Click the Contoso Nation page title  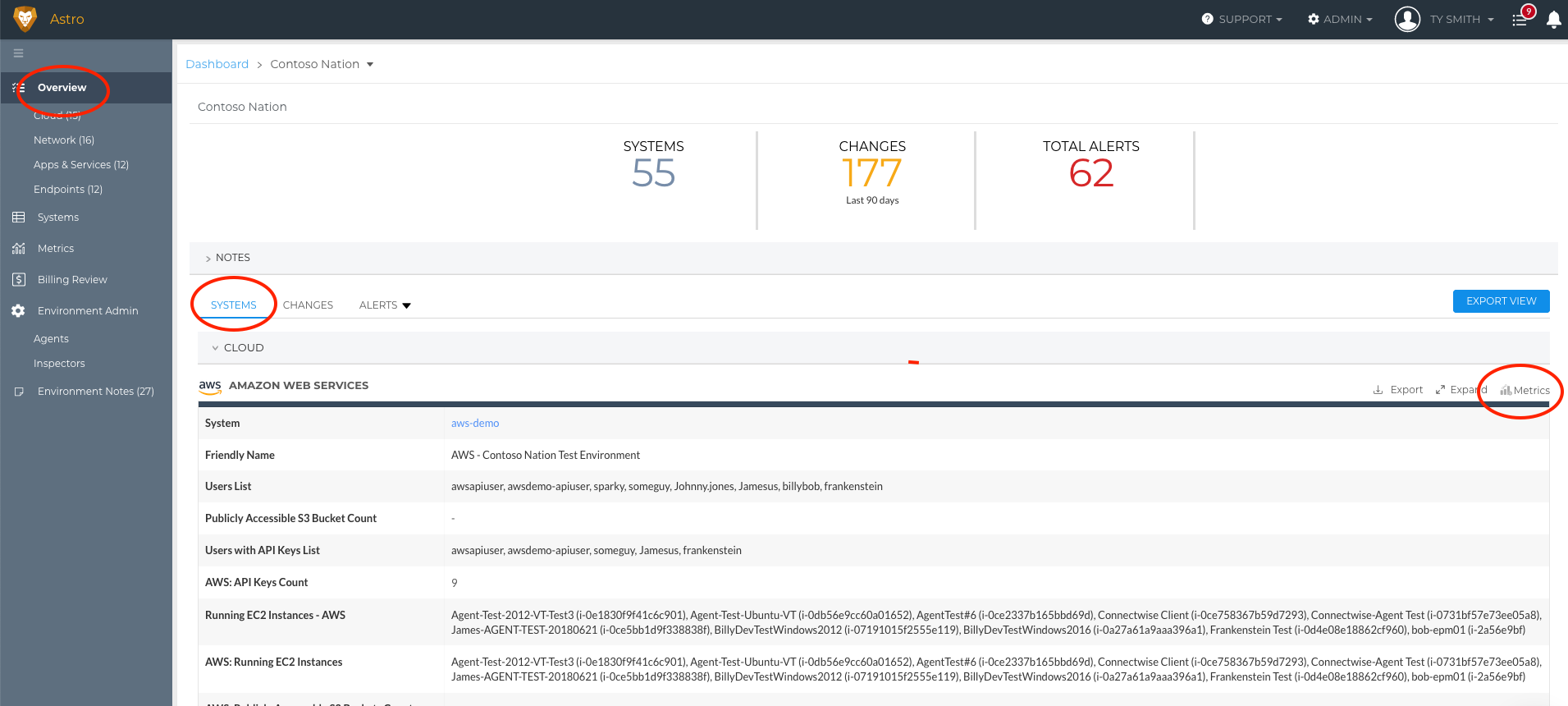242,107
